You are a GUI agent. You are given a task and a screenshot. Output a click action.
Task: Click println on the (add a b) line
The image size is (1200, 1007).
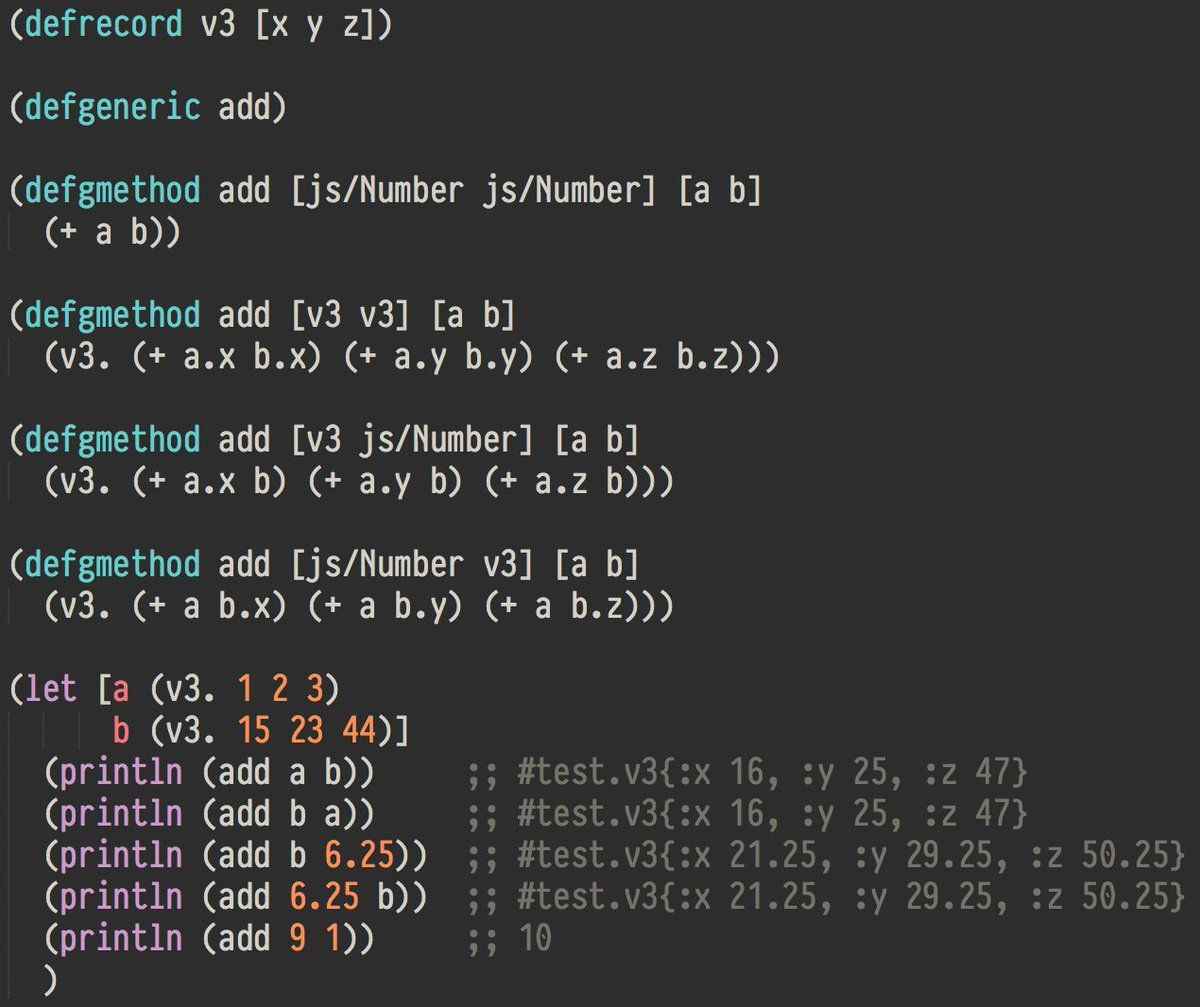point(122,773)
